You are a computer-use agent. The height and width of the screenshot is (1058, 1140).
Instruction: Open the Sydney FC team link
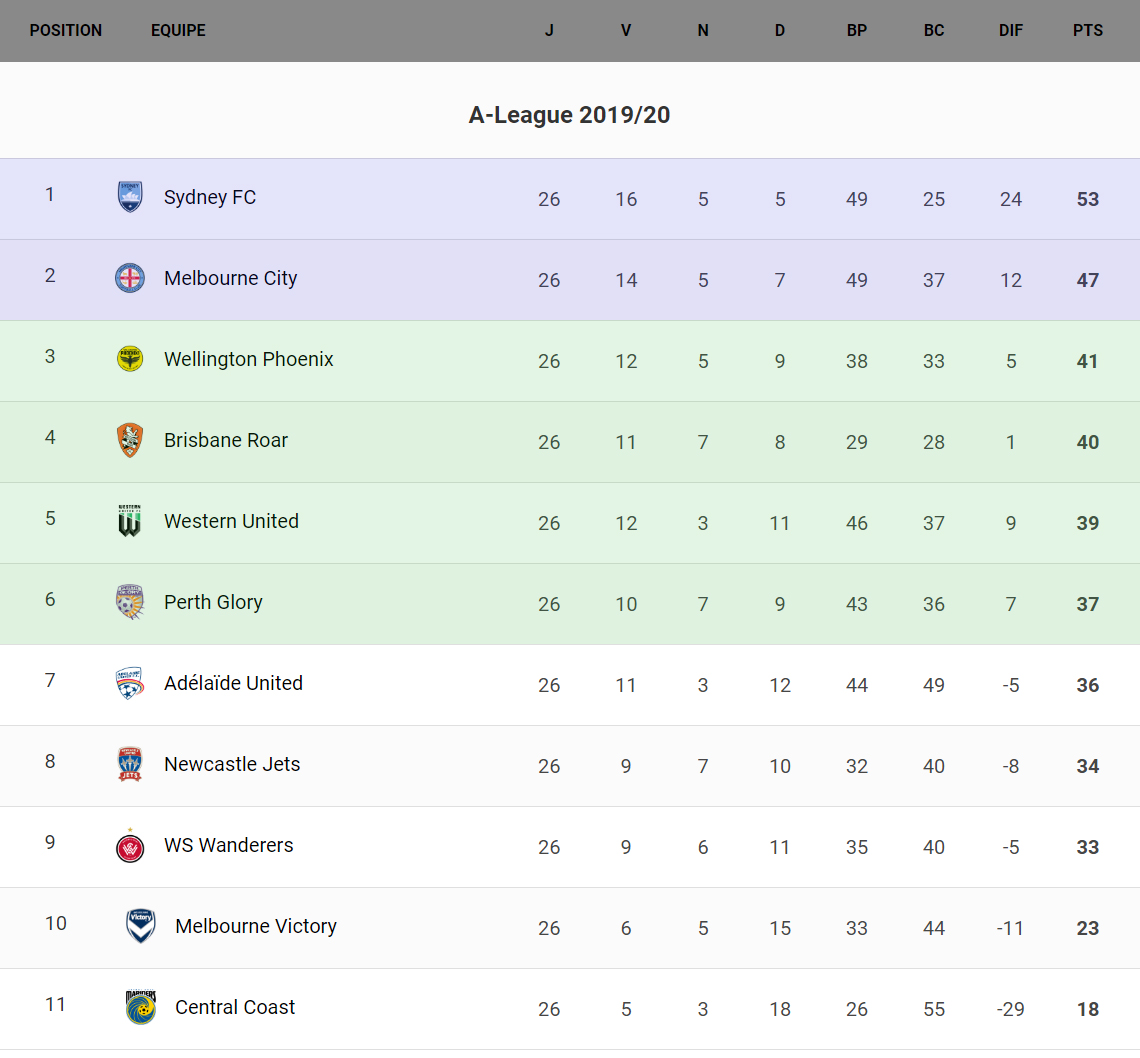click(x=210, y=197)
